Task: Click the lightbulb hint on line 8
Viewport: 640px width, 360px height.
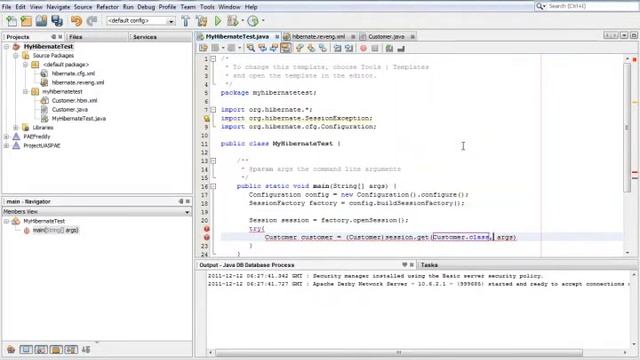Action: (207, 118)
